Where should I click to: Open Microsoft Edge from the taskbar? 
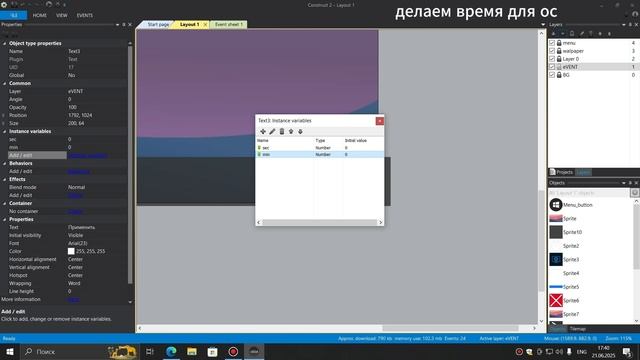(171, 351)
